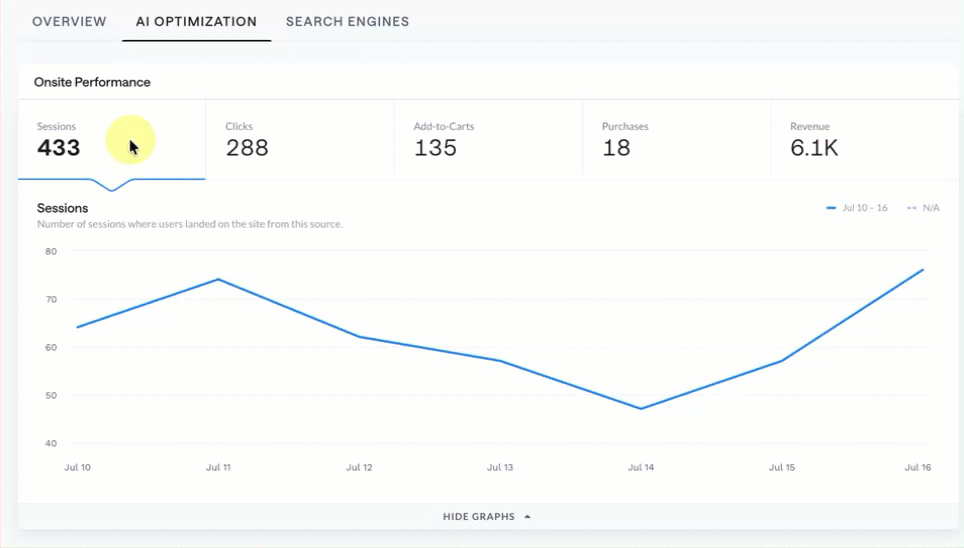This screenshot has width=964, height=548.
Task: Click the Jul 11 data point peak
Action: click(x=218, y=279)
